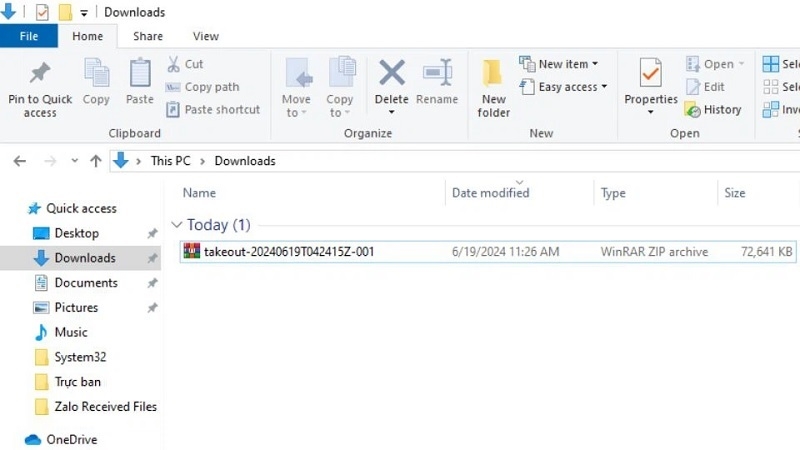800x450 pixels.
Task: Click the Paste icon in ribbon
Action: [x=140, y=74]
